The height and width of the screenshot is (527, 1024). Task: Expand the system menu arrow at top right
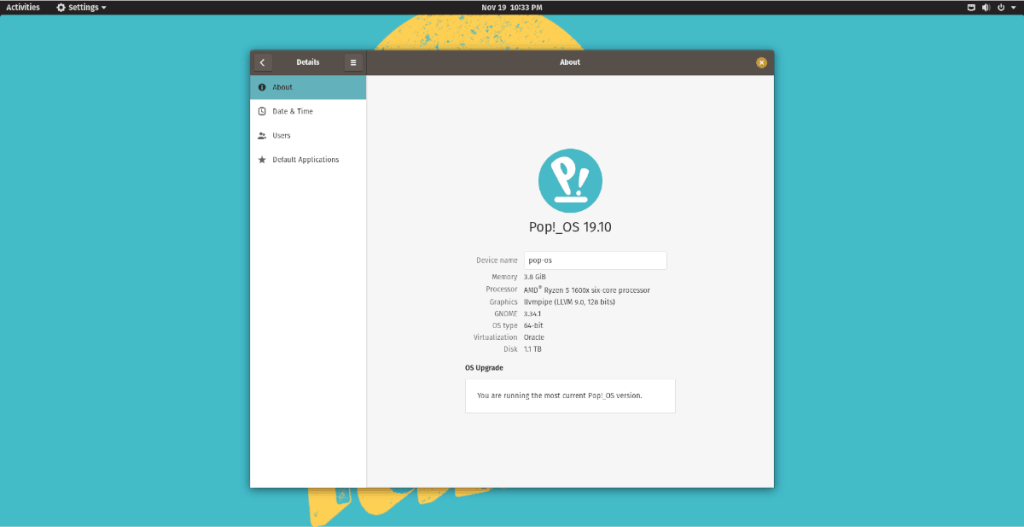click(x=1013, y=7)
